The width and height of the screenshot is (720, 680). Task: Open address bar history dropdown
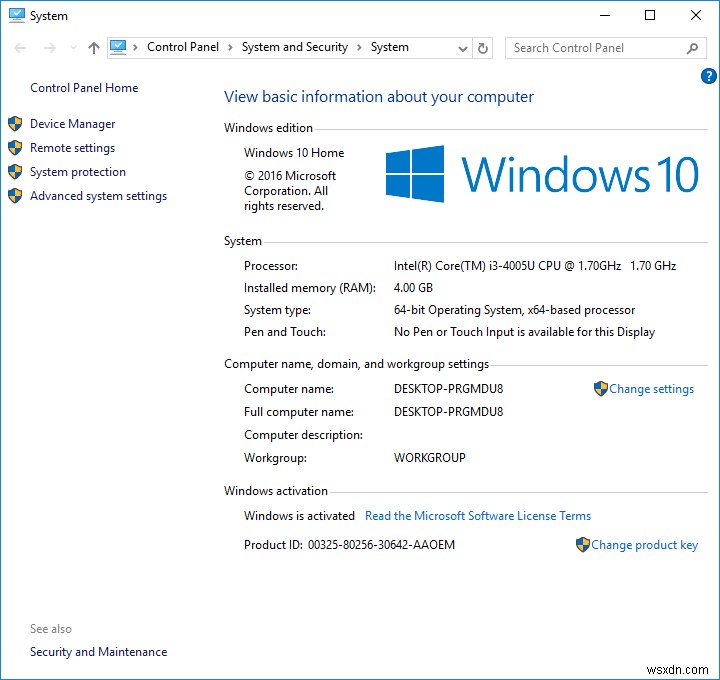pyautogui.click(x=463, y=48)
